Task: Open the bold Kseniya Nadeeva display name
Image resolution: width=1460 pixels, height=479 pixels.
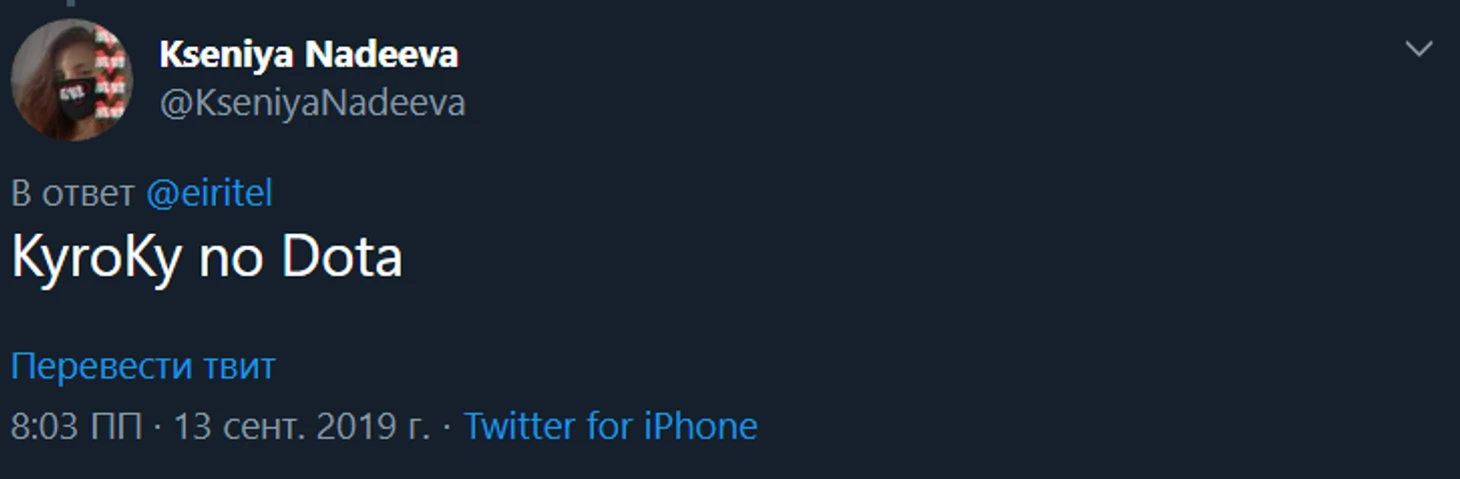Action: click(308, 55)
